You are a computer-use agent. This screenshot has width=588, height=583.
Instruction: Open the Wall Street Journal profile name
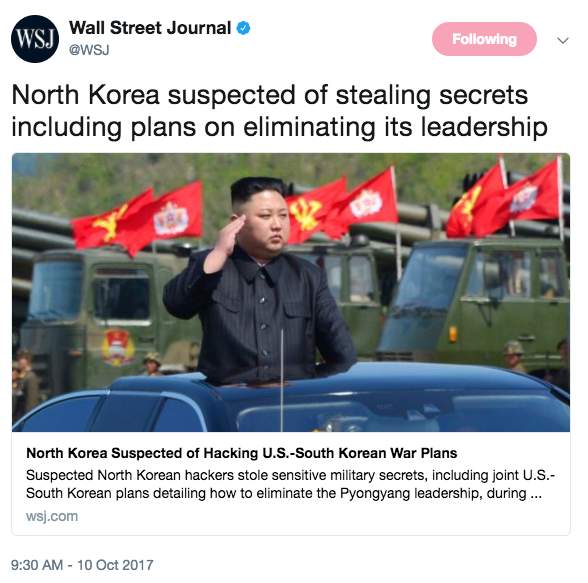point(150,28)
